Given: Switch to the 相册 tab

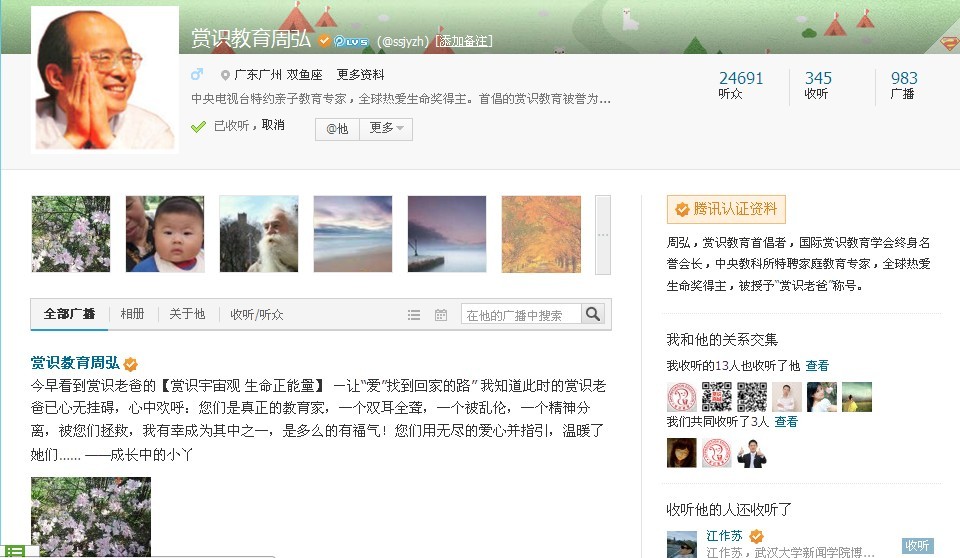Looking at the screenshot, I should point(132,314).
